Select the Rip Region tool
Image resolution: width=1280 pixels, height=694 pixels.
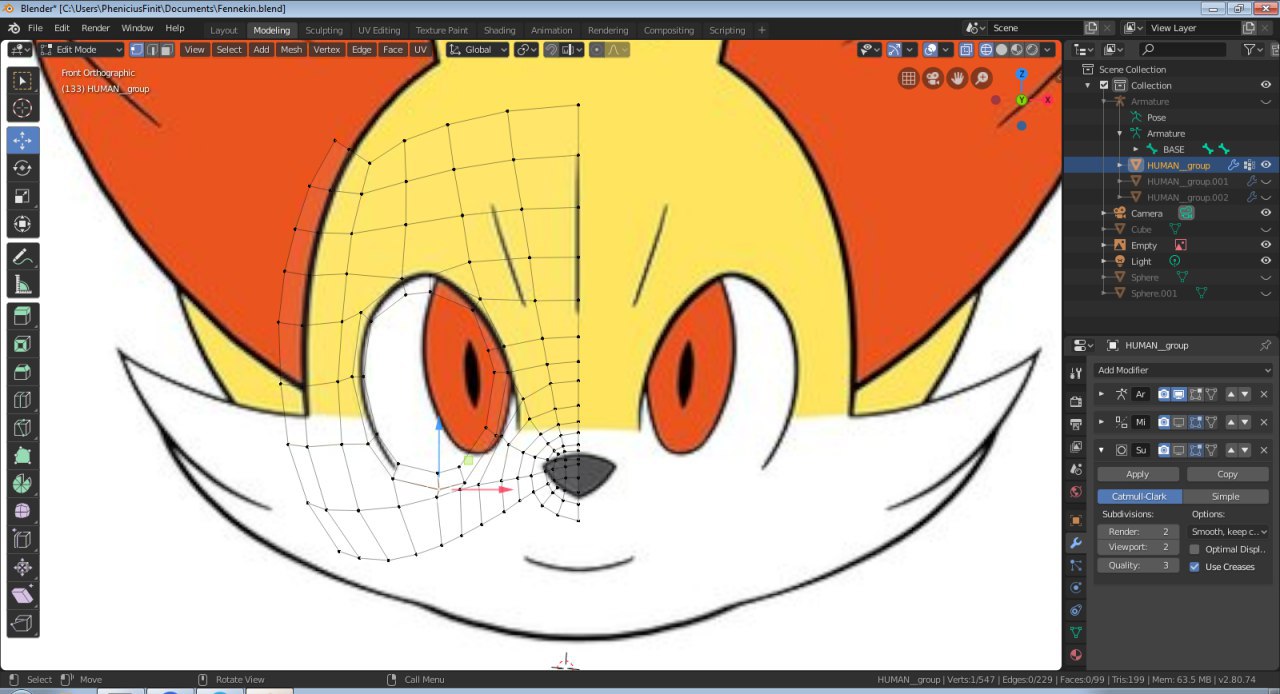point(23,624)
